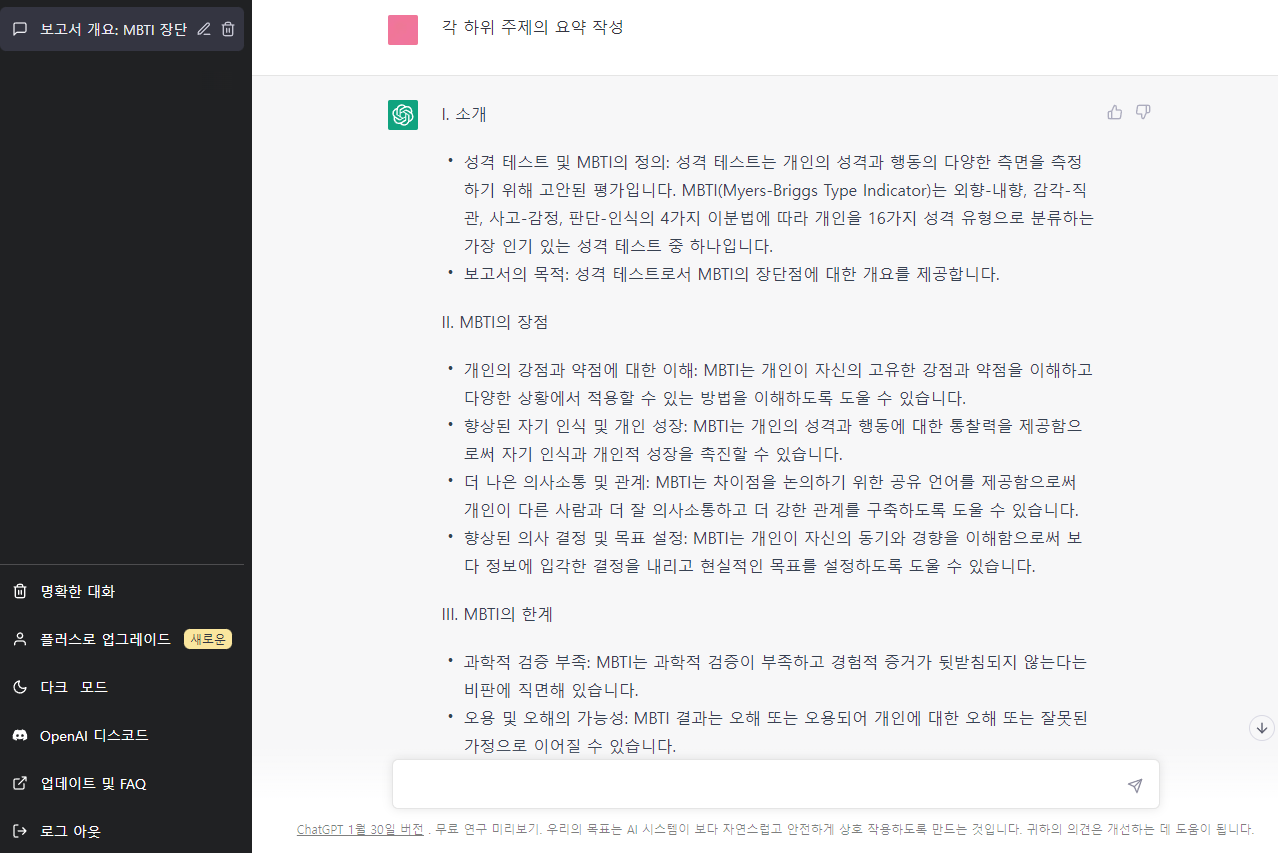Edit the conversation title with the pencil icon
The image size is (1278, 853).
tap(204, 29)
